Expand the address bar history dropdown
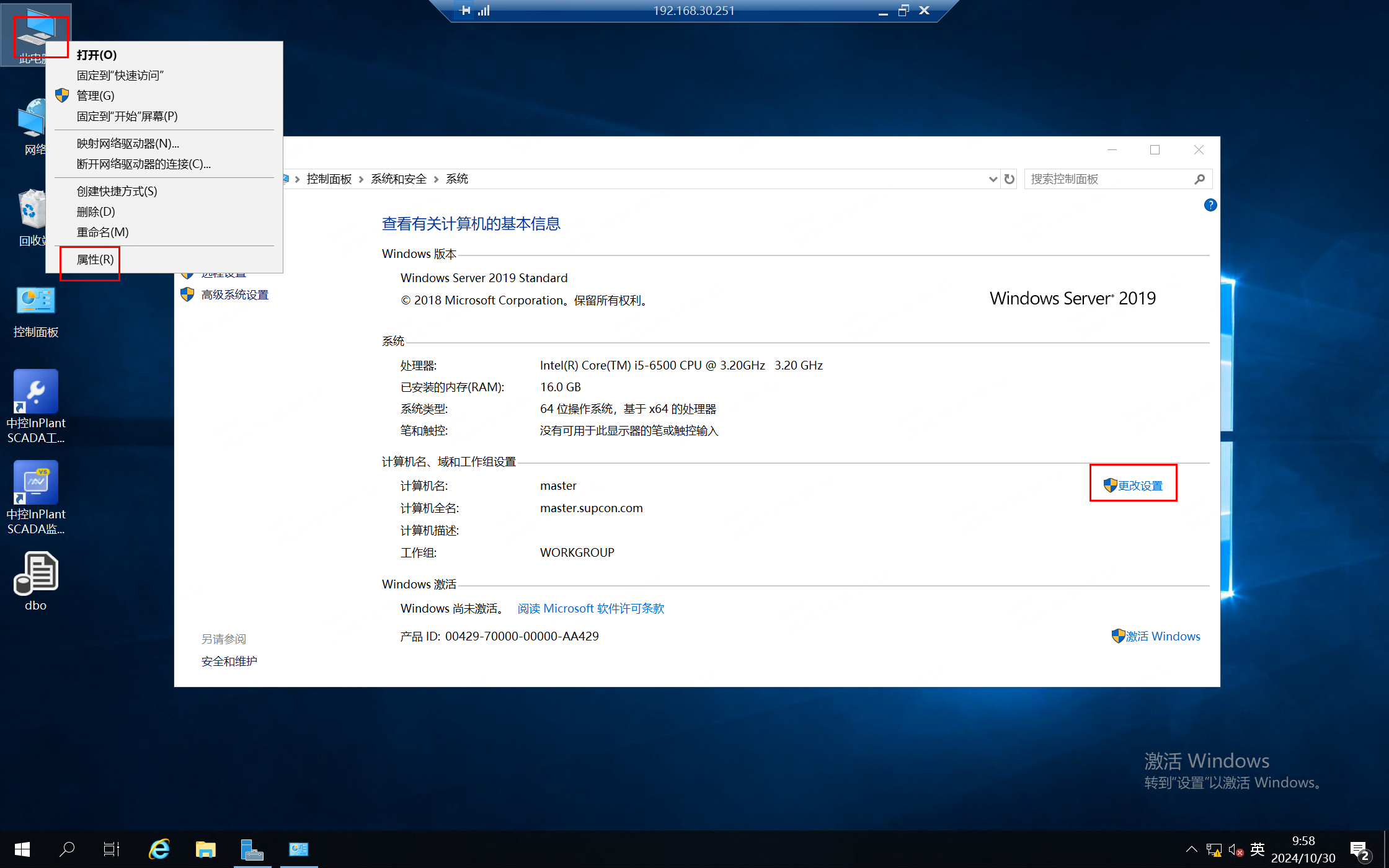Viewport: 1389px width, 868px height. [x=992, y=179]
